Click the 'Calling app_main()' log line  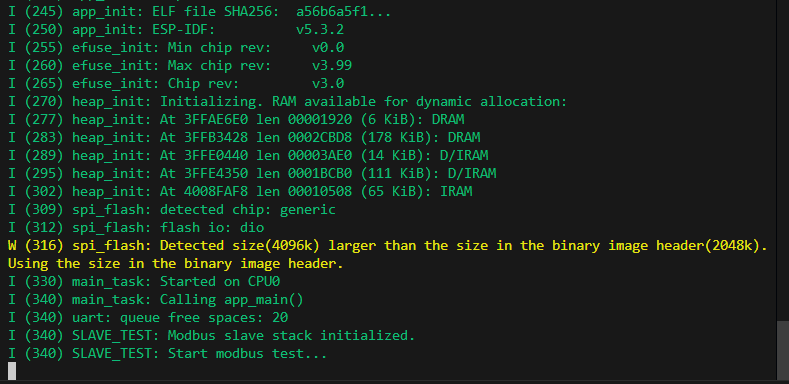156,299
